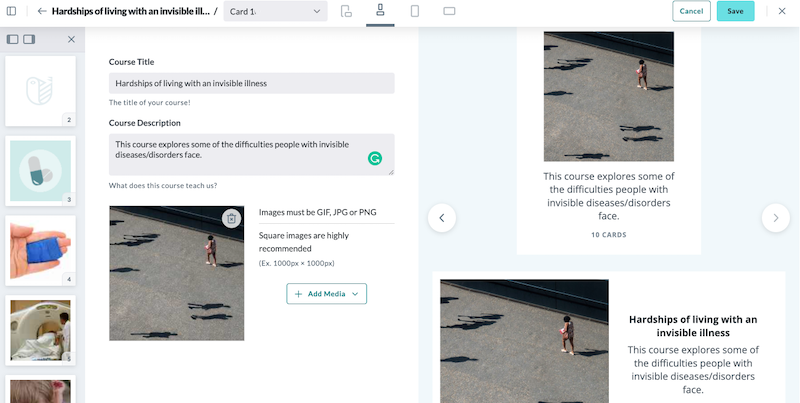Click the Save button
Viewport: 800px width, 403px height.
click(735, 11)
